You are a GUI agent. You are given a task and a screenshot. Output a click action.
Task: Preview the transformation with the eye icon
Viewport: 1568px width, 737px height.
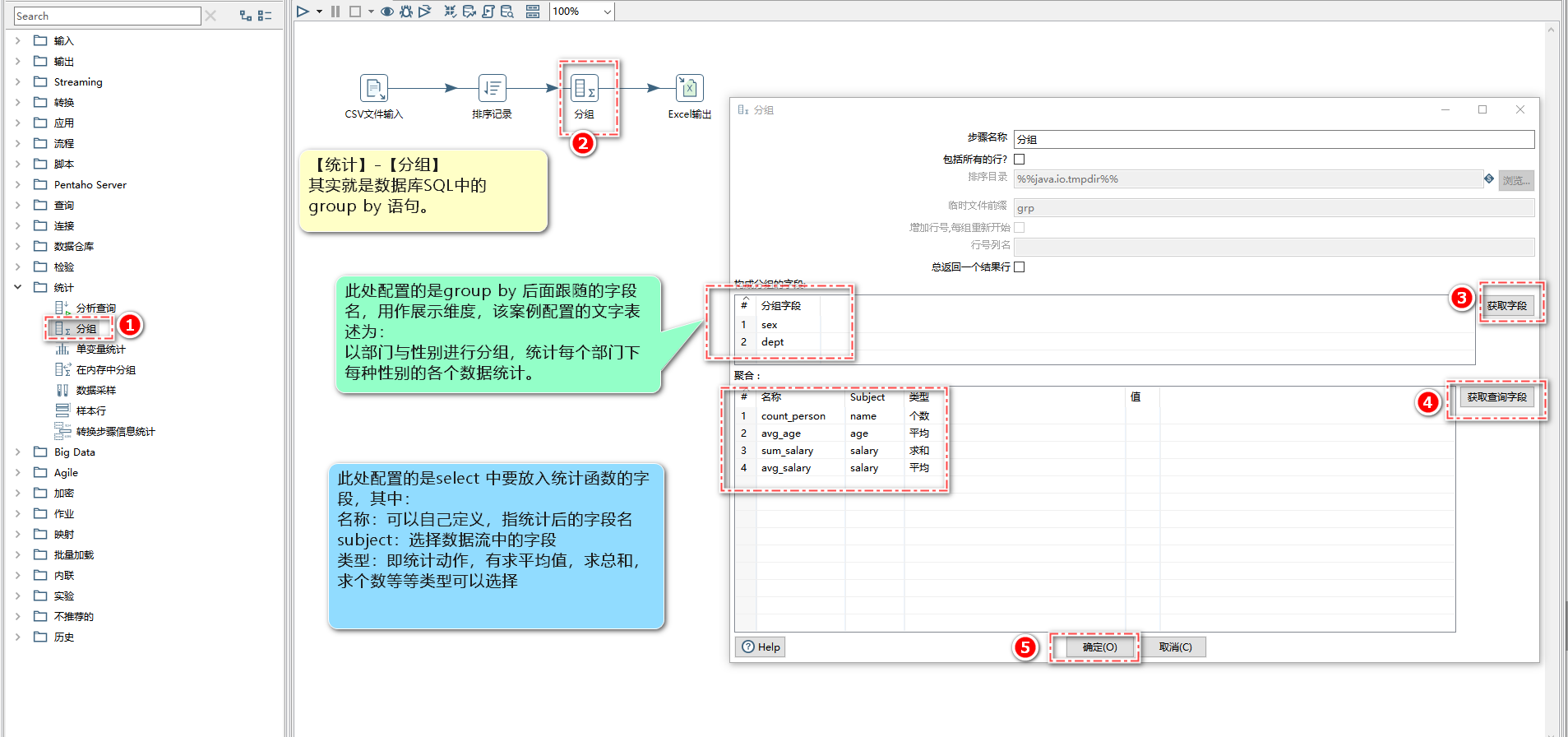(x=386, y=12)
